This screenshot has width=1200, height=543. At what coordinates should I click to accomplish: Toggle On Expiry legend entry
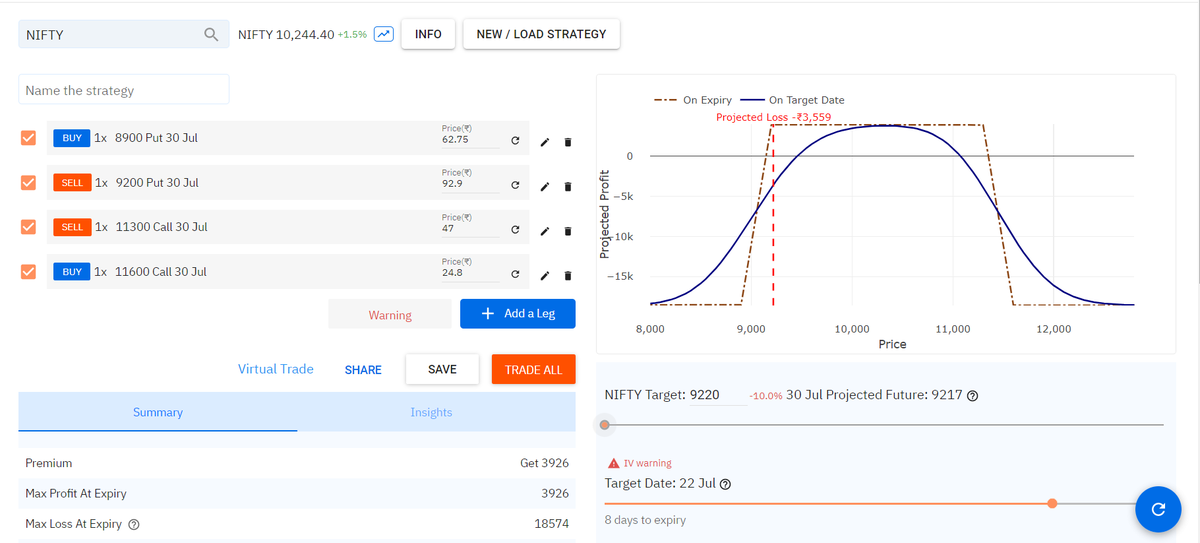coord(693,100)
